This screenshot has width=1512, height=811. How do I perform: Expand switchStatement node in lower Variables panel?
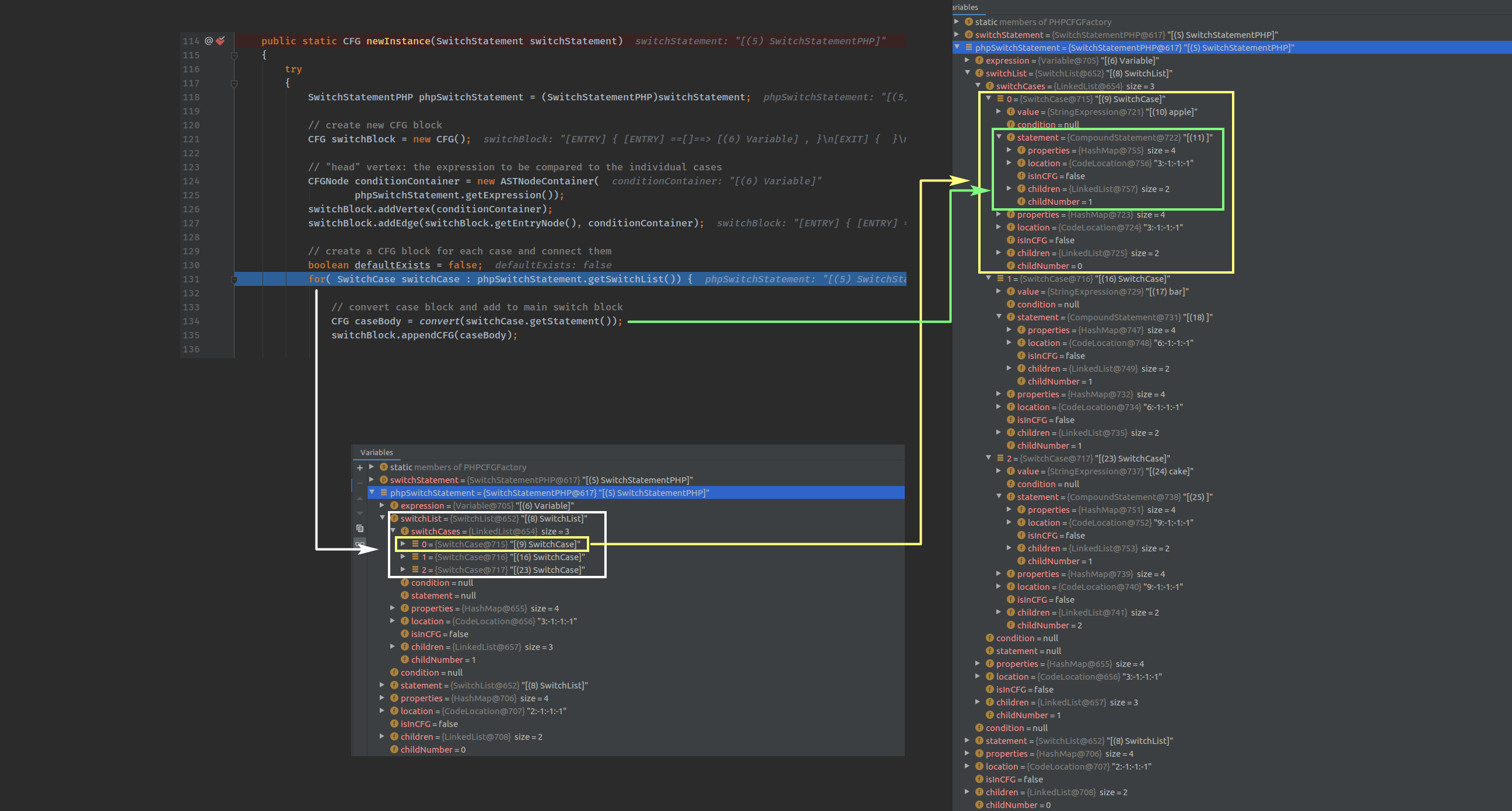pyautogui.click(x=372, y=480)
